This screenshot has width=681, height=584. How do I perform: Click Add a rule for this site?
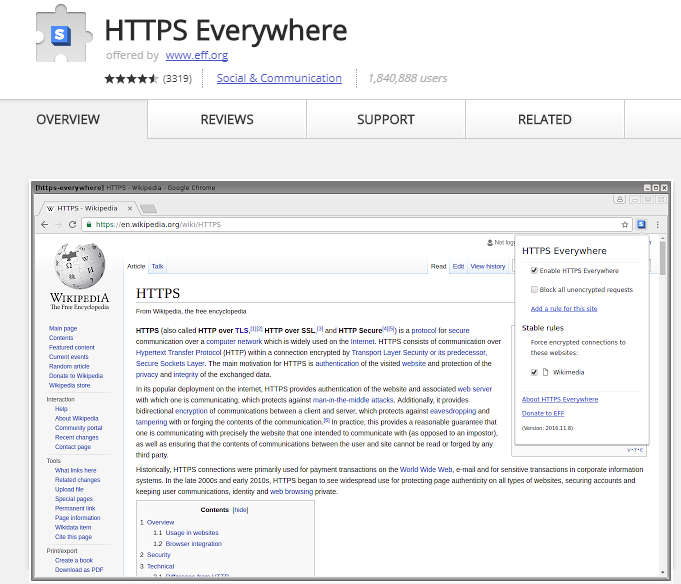coord(564,309)
